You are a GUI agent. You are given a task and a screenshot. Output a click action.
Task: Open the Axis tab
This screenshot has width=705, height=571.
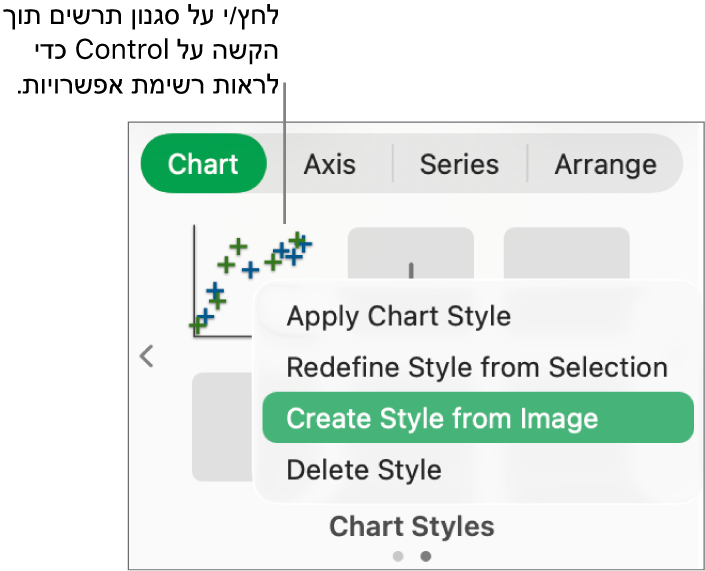329,164
